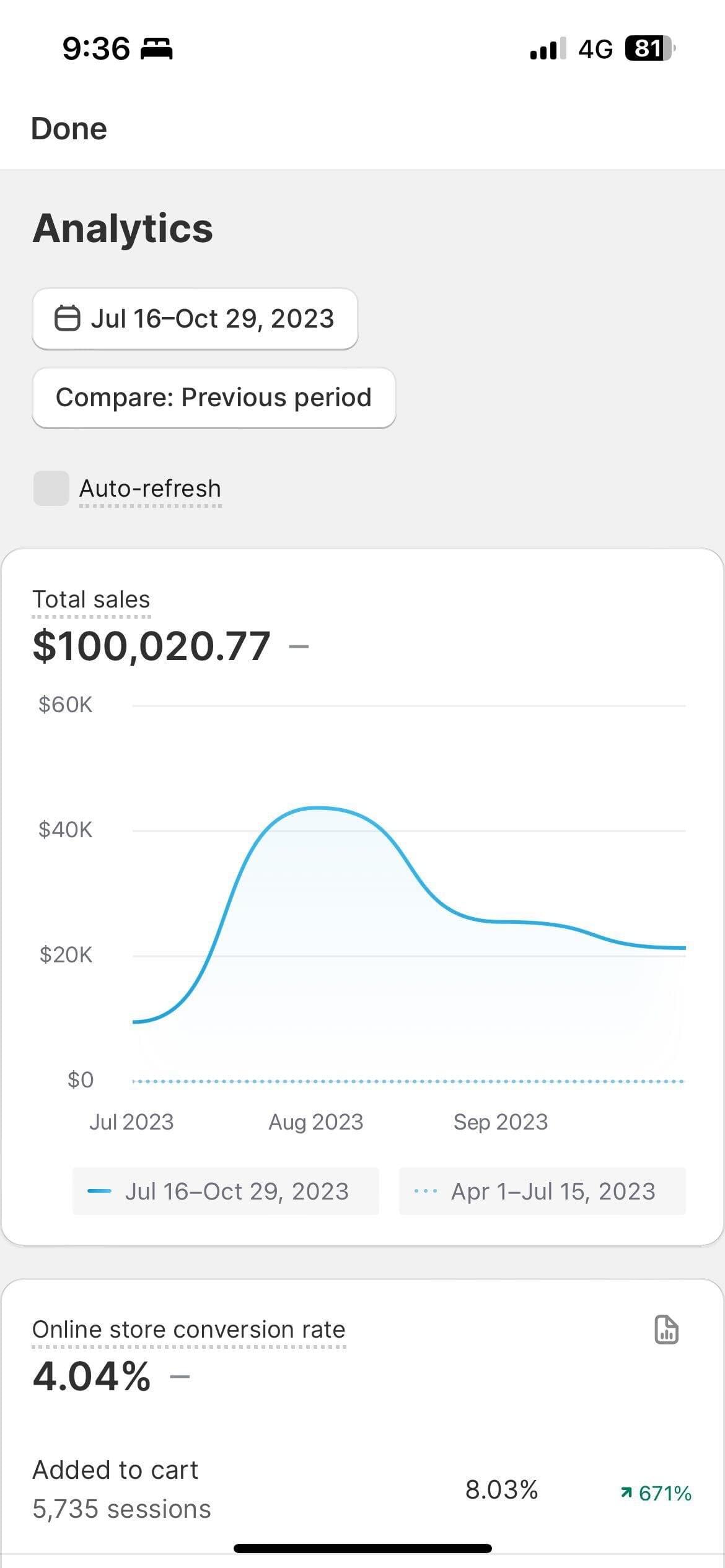The width and height of the screenshot is (725, 1568).
Task: Tap the sales curve peak on chart
Action: coord(317,808)
